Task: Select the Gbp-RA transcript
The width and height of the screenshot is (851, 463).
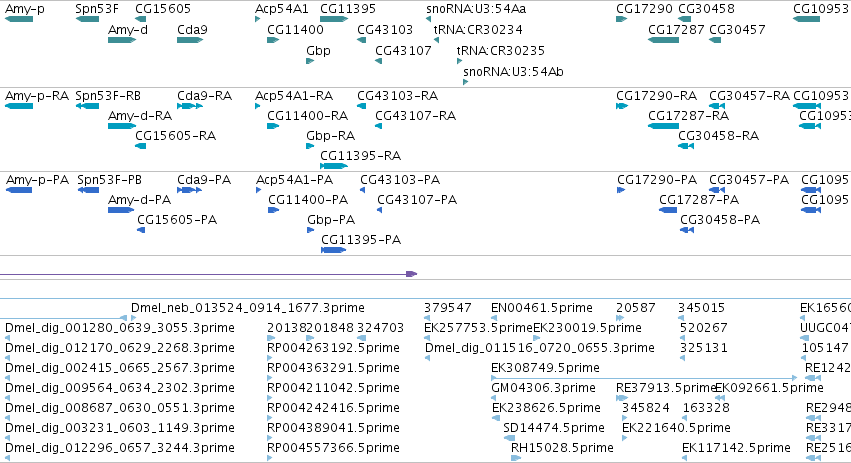Action: 310,146
